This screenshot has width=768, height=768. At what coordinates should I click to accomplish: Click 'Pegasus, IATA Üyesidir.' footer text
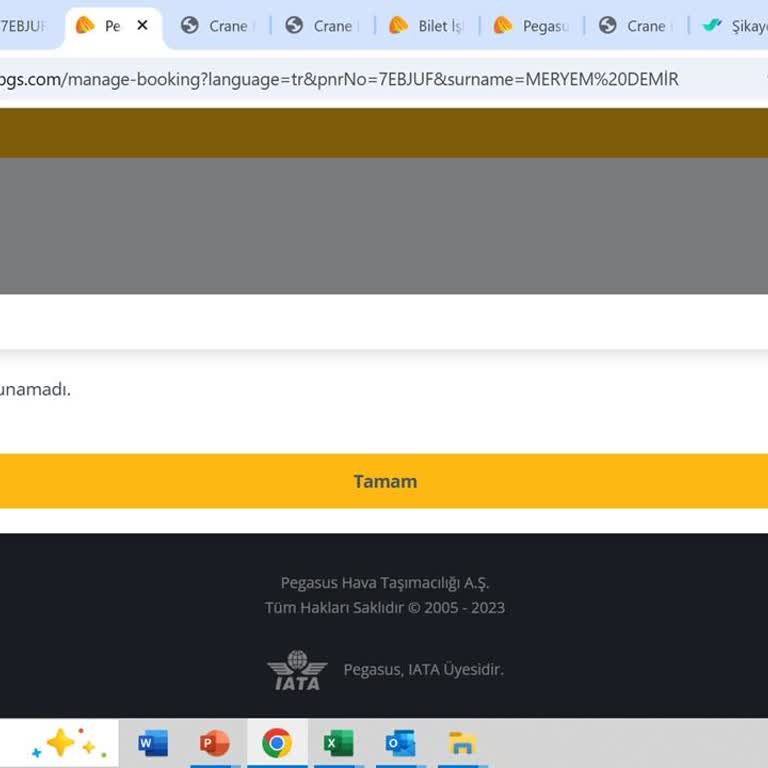pyautogui.click(x=423, y=670)
